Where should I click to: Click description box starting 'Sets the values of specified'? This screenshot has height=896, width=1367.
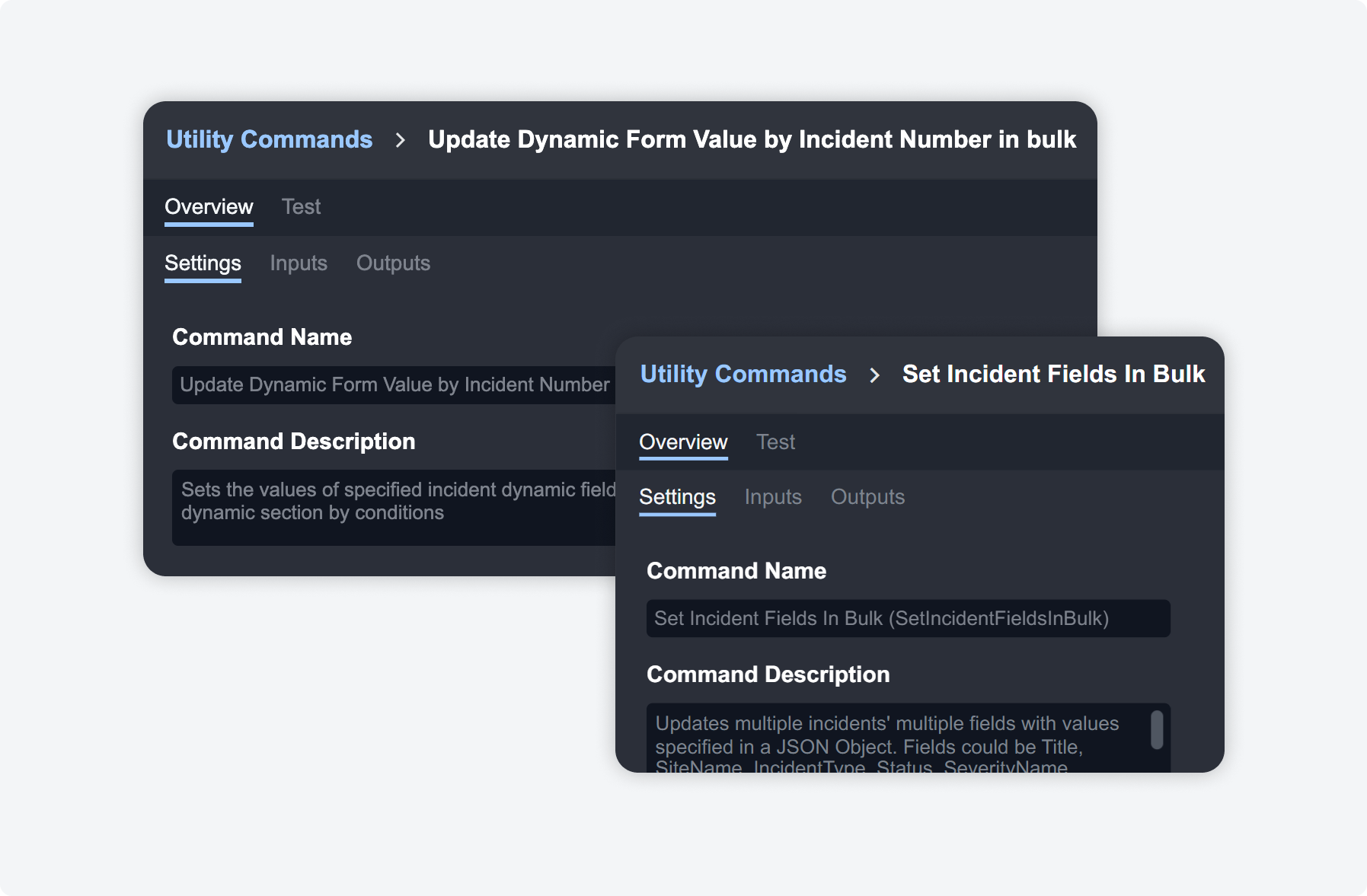pyautogui.click(x=394, y=506)
